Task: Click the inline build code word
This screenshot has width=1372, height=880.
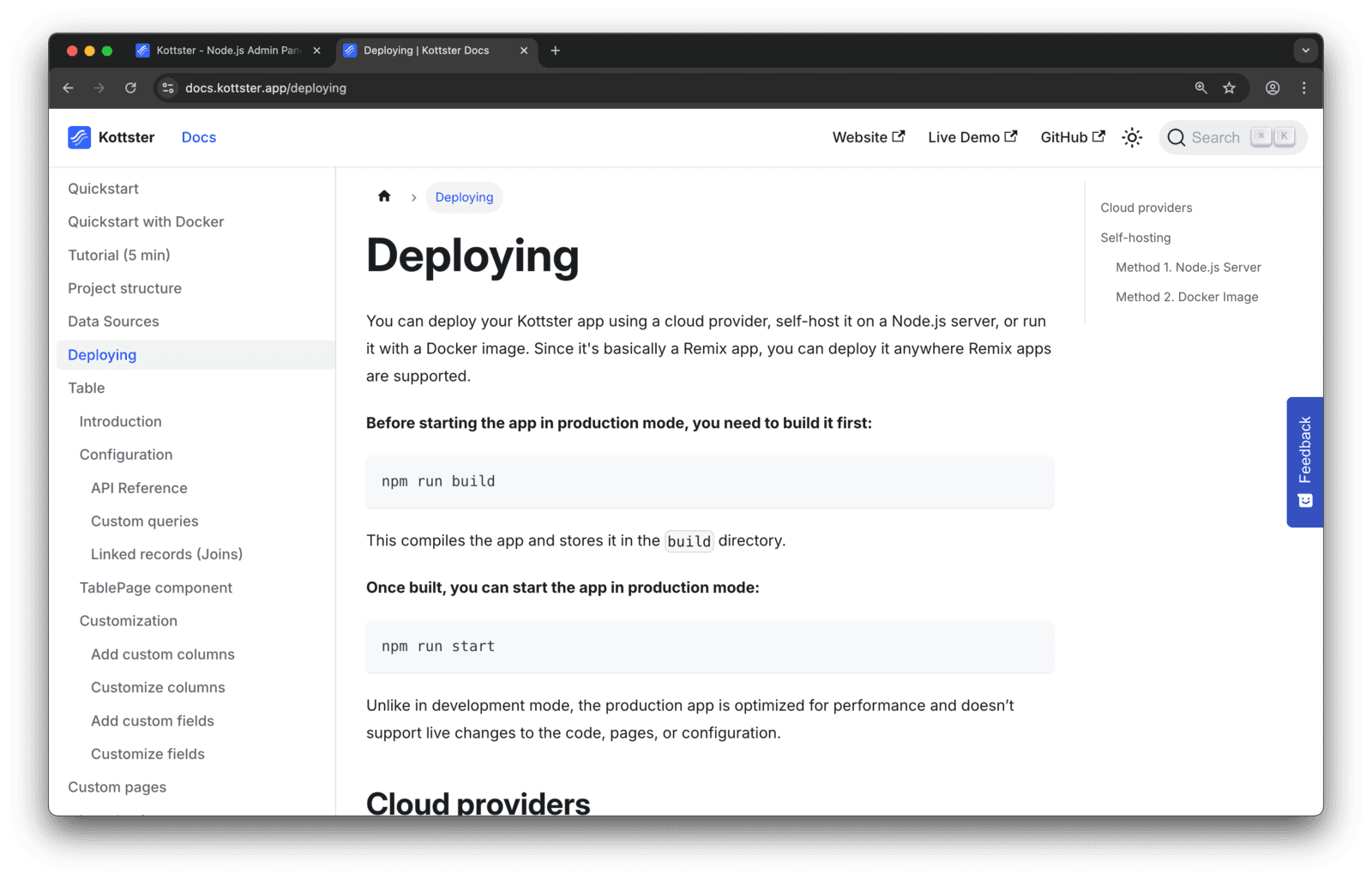Action: pos(689,541)
